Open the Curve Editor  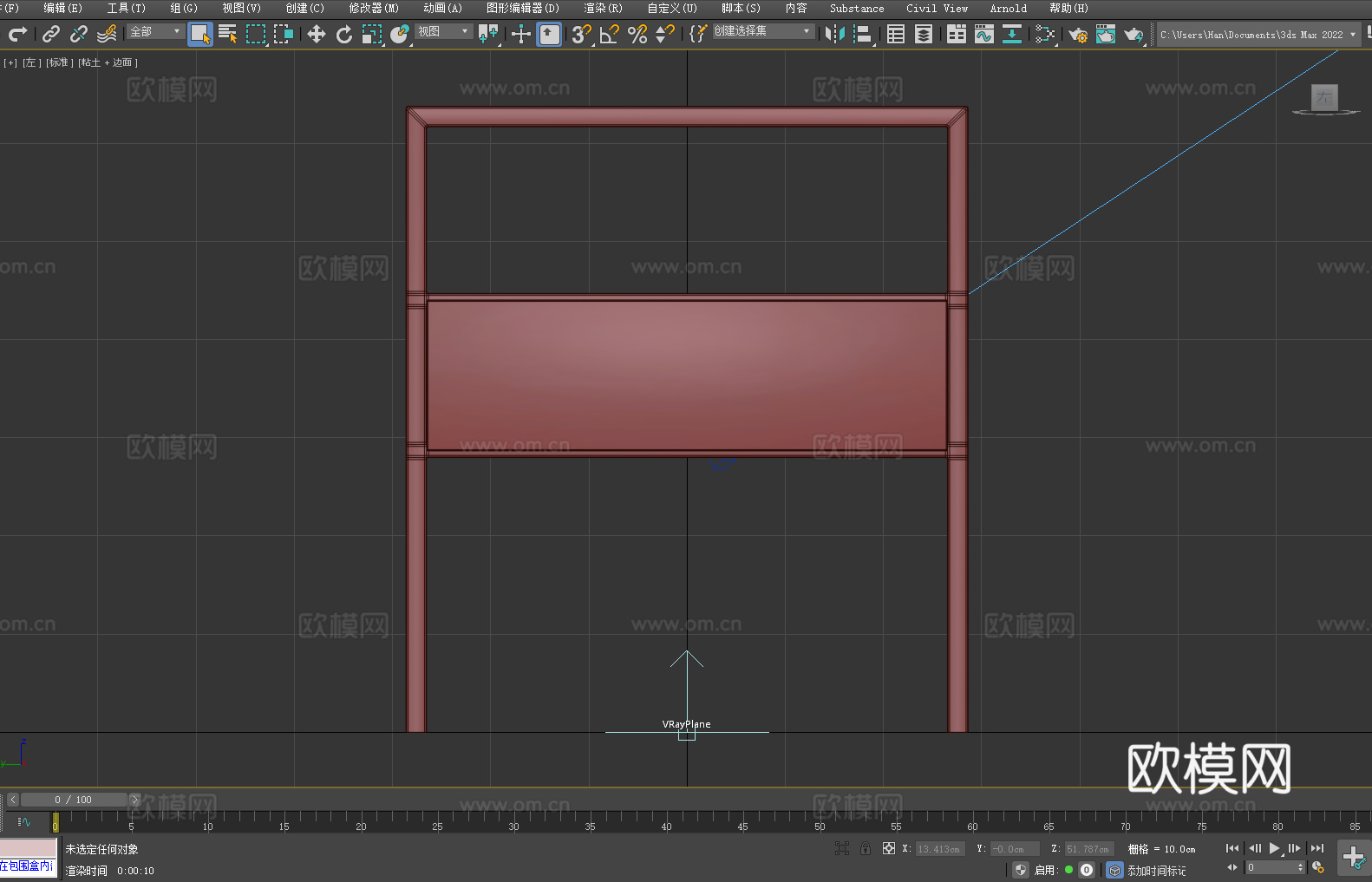984,35
